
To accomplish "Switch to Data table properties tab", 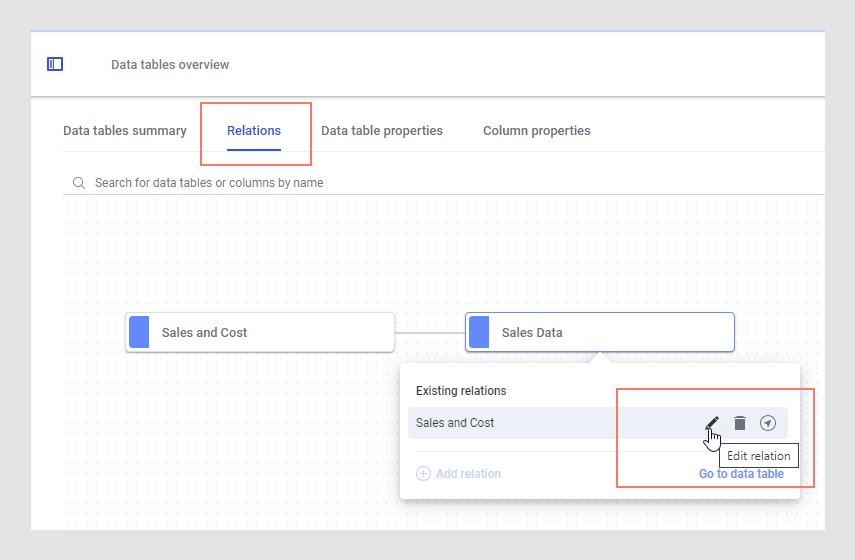I will pyautogui.click(x=382, y=131).
